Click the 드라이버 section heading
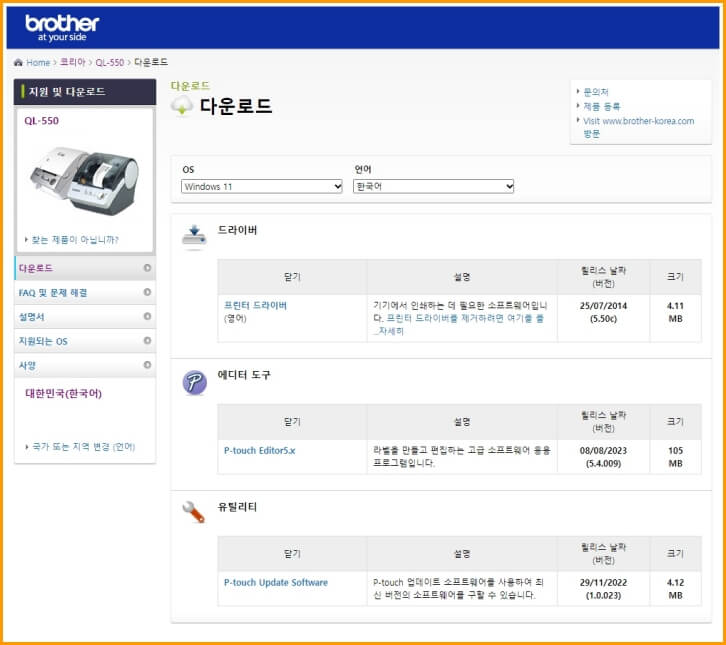Screen dimensions: 726x645 point(237,230)
